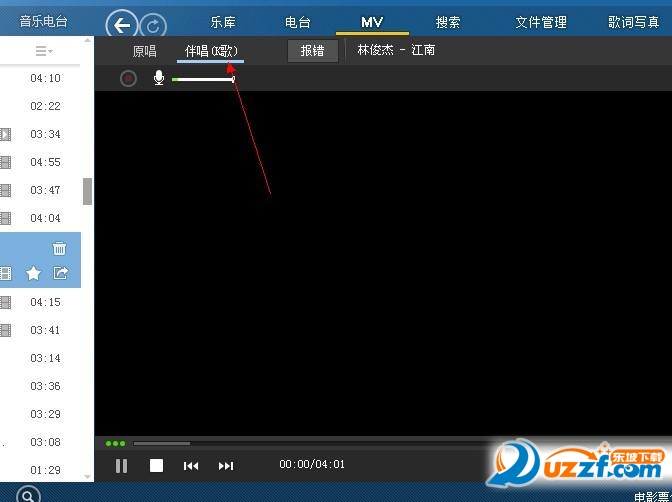The width and height of the screenshot is (672, 502).
Task: Select 伴唱(K歌) karaoke mode
Action: 211,51
